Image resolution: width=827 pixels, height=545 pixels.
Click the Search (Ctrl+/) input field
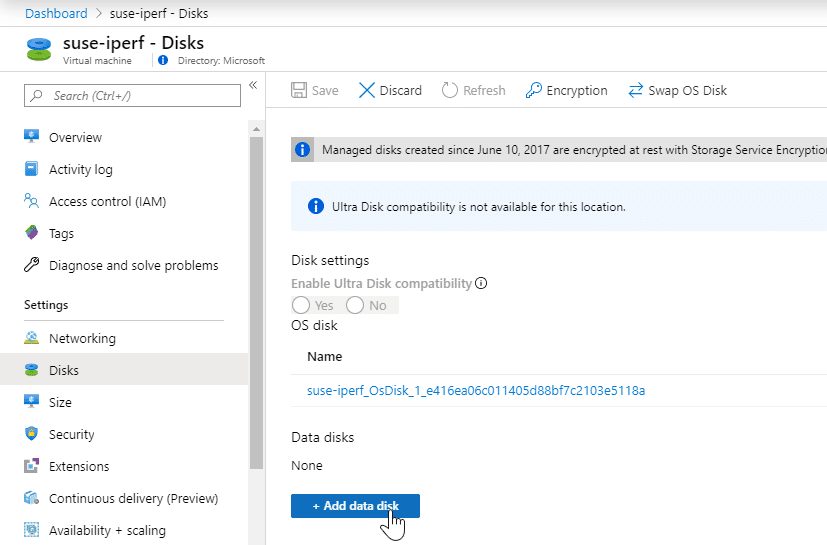point(132,95)
